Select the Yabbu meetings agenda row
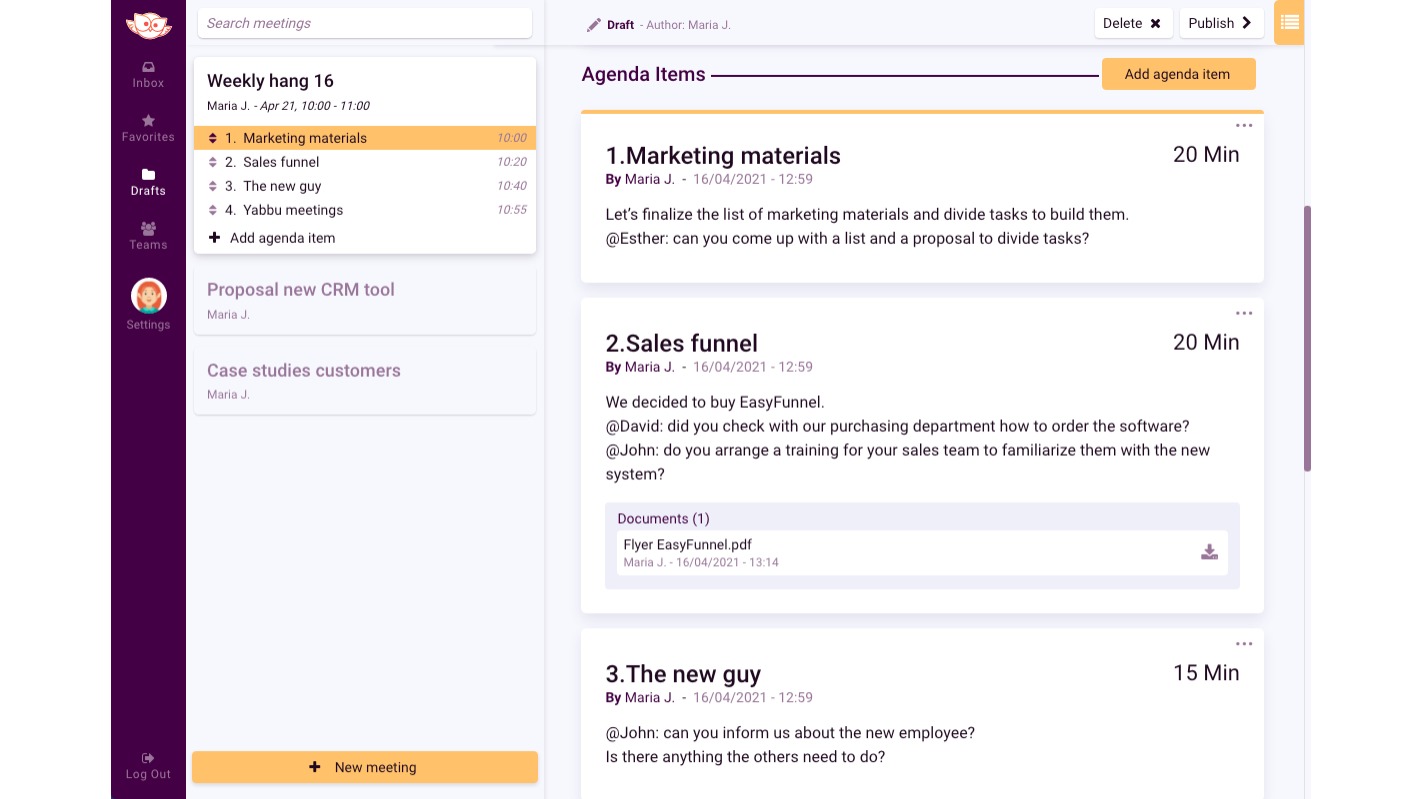This screenshot has height=799, width=1422. 365,210
